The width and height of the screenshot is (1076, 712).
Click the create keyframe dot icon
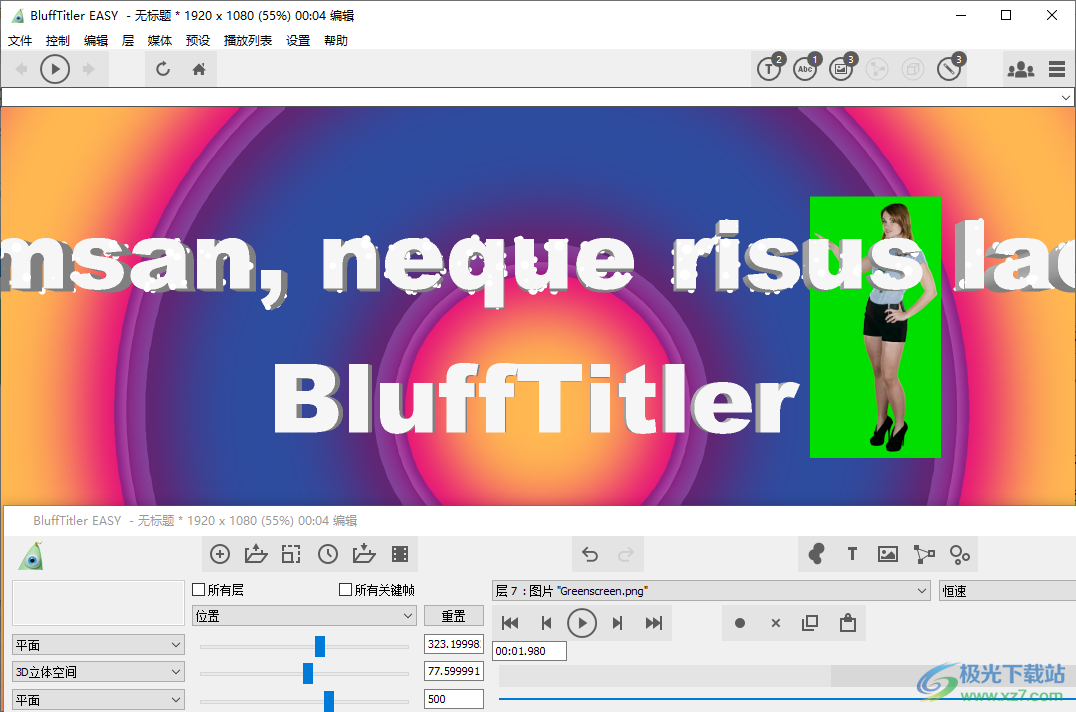pyautogui.click(x=740, y=623)
